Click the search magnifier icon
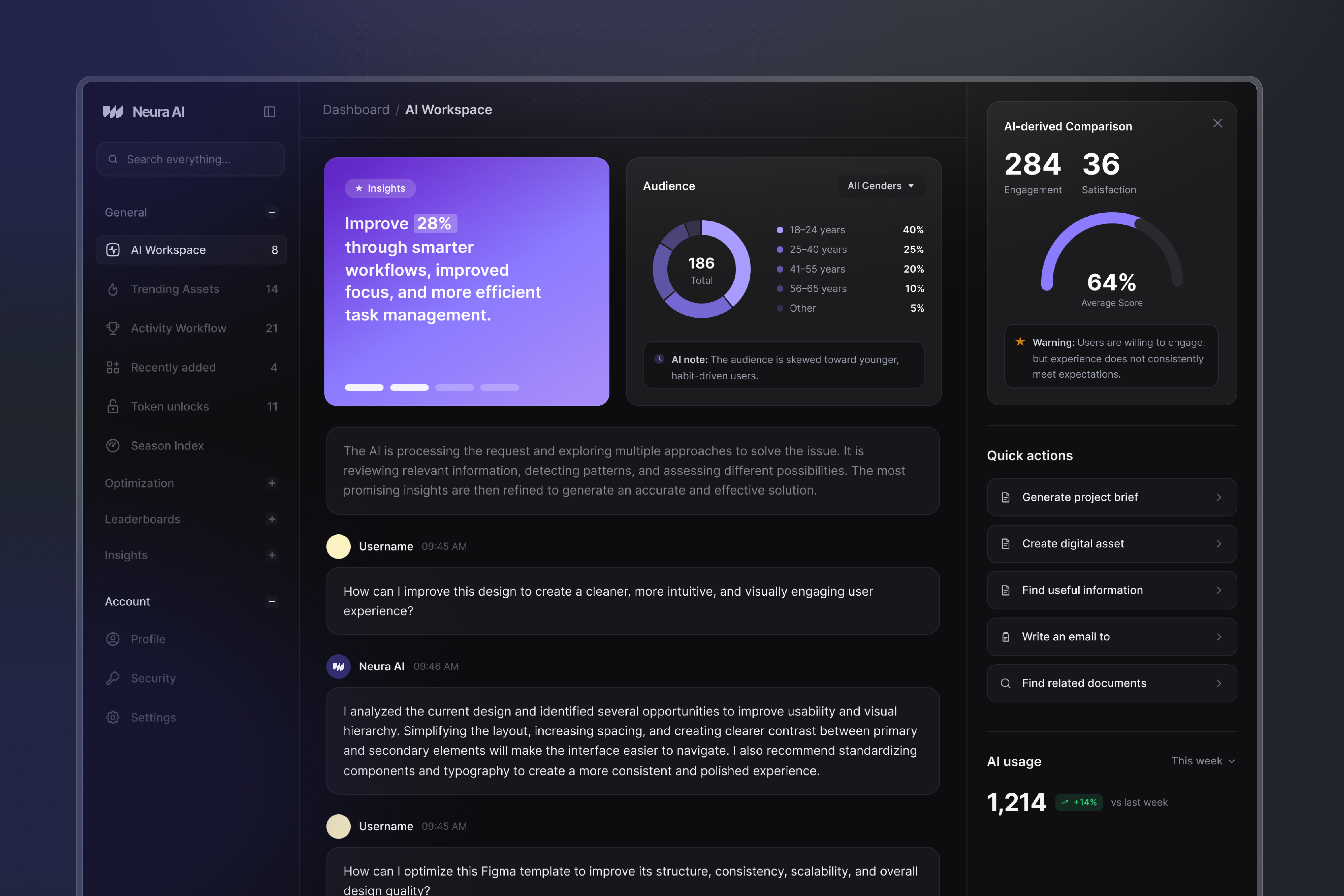The height and width of the screenshot is (896, 1344). [113, 159]
